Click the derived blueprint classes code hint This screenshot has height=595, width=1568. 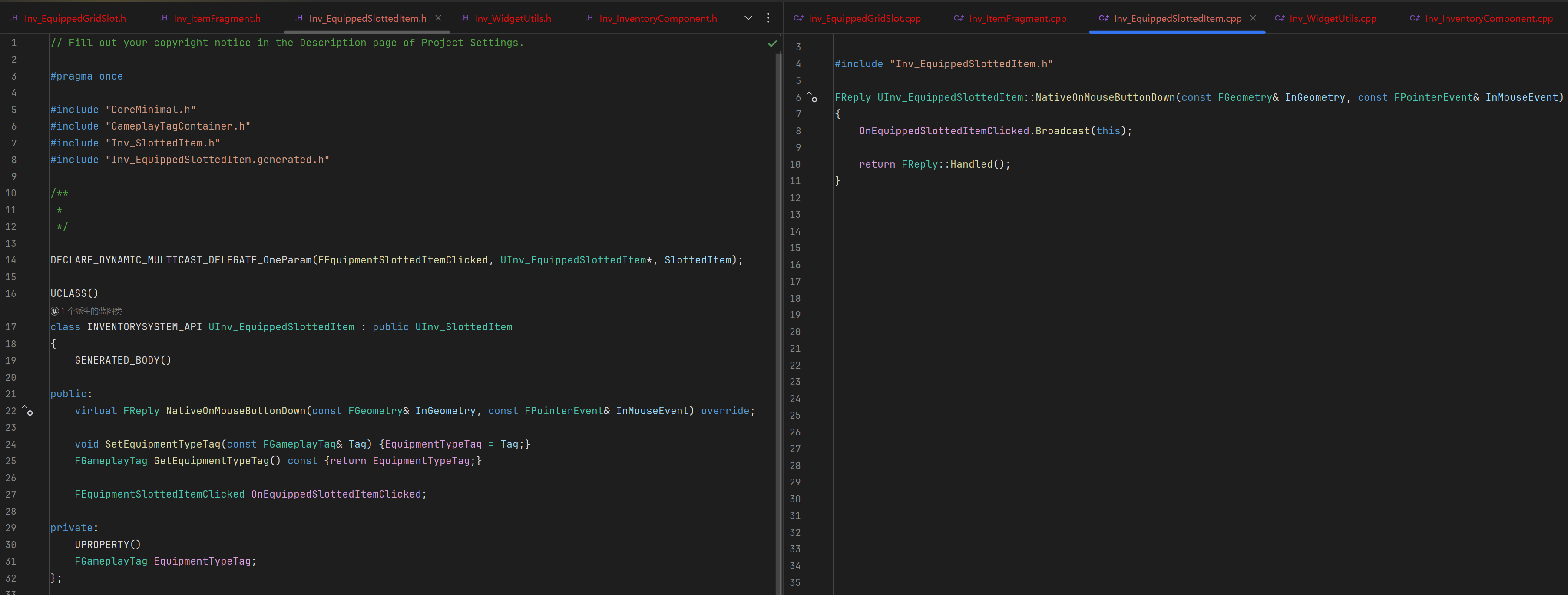tap(91, 311)
